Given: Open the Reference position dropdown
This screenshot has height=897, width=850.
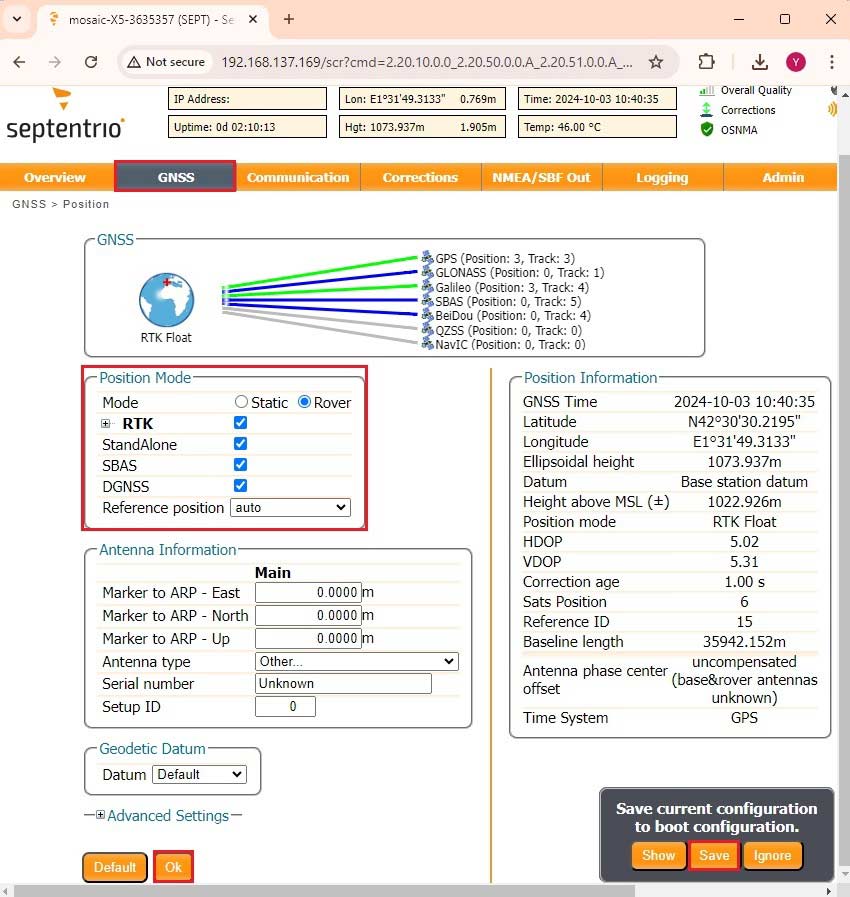Looking at the screenshot, I should point(290,508).
